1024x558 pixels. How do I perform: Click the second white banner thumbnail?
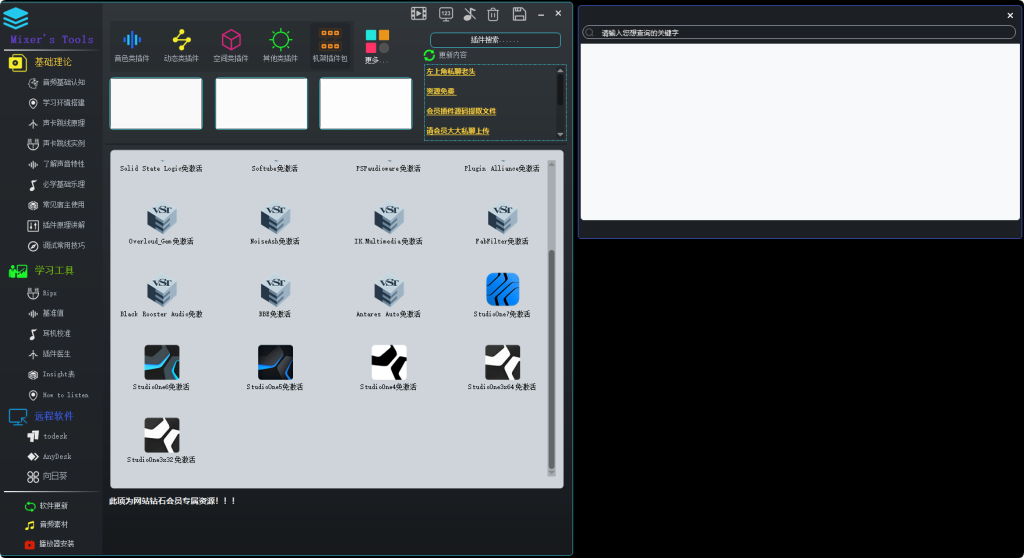pos(261,103)
